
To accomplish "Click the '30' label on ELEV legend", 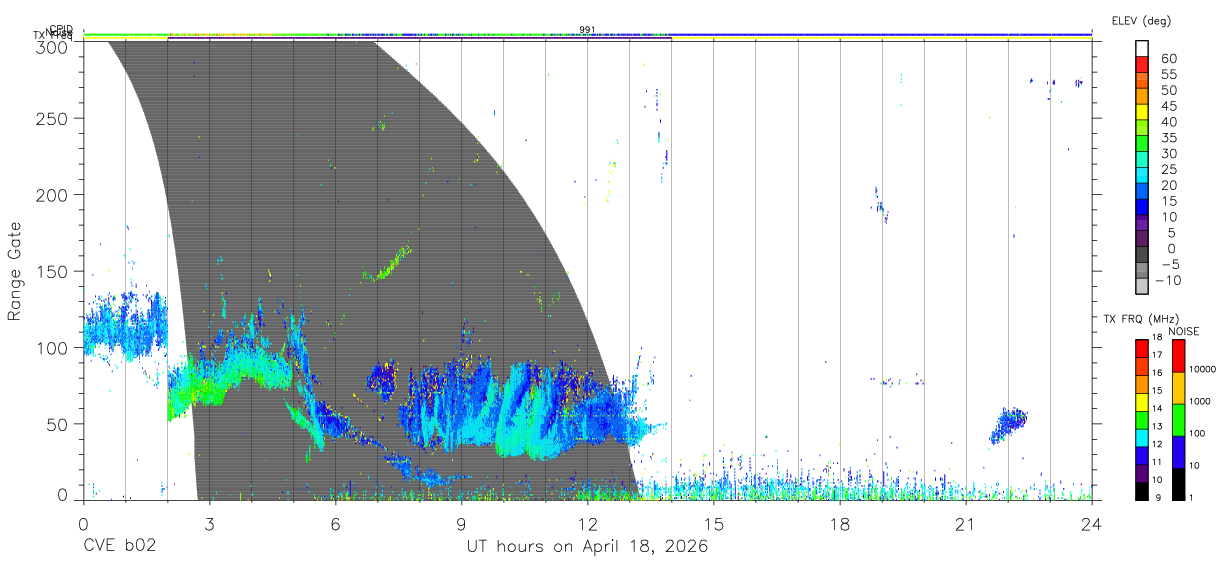I will pos(1167,153).
